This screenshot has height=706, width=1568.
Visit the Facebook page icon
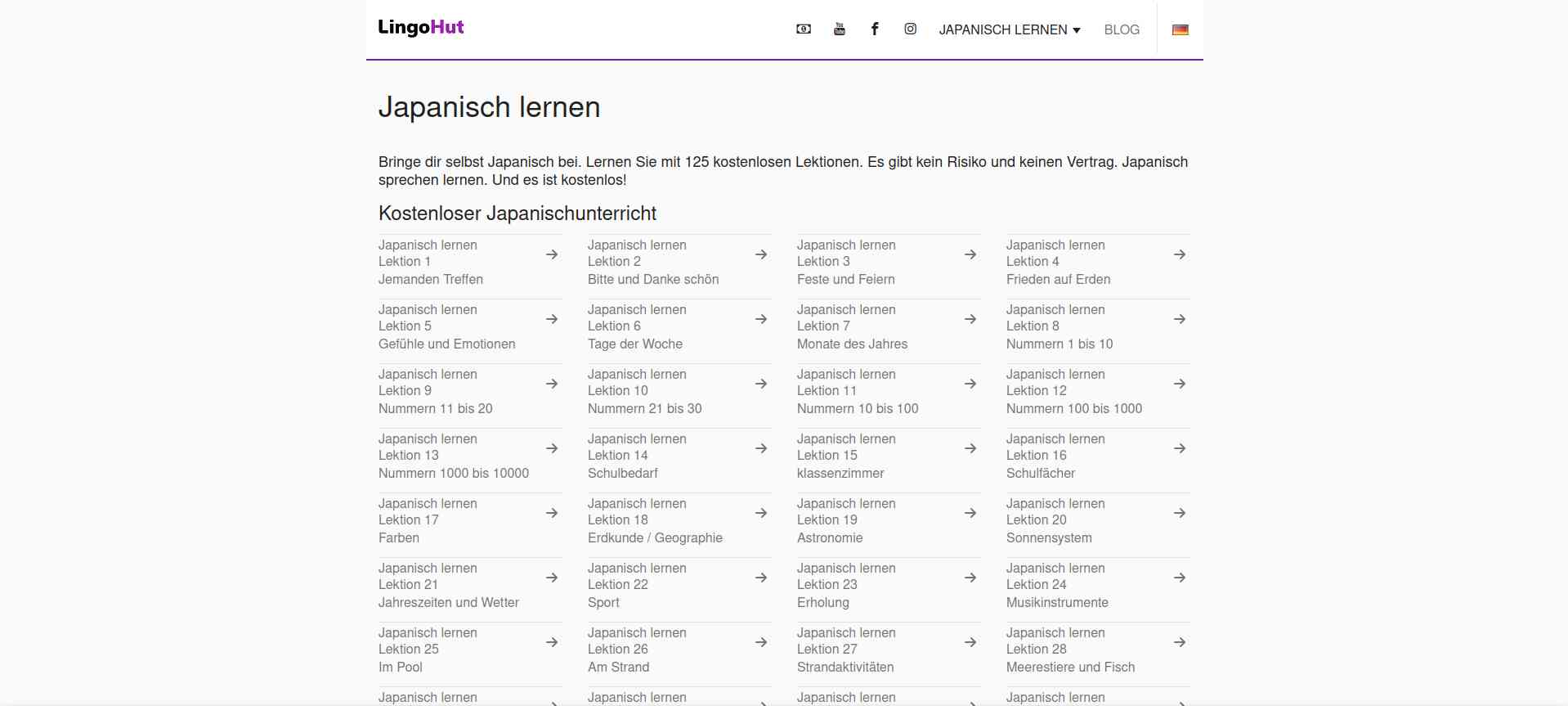coord(874,29)
